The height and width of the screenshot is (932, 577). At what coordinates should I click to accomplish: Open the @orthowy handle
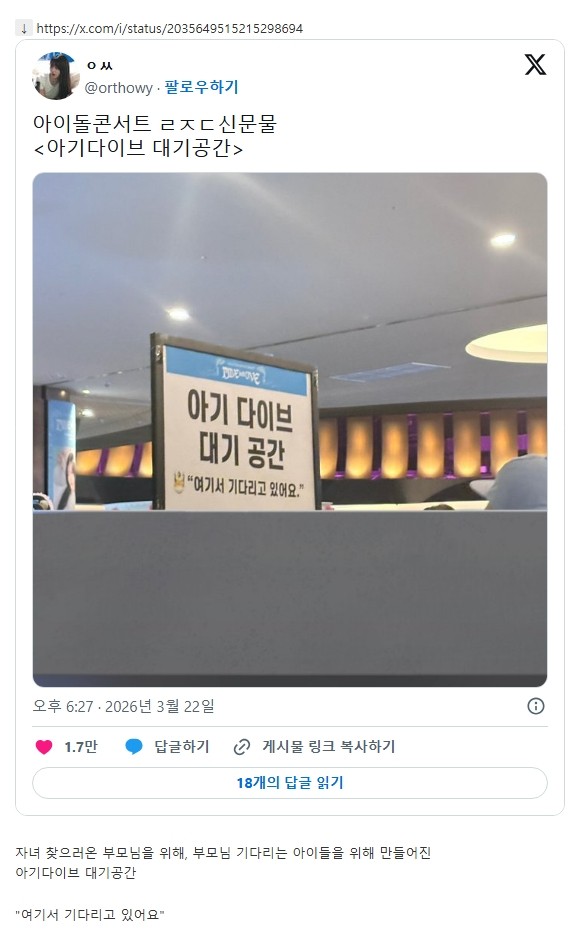(x=119, y=88)
